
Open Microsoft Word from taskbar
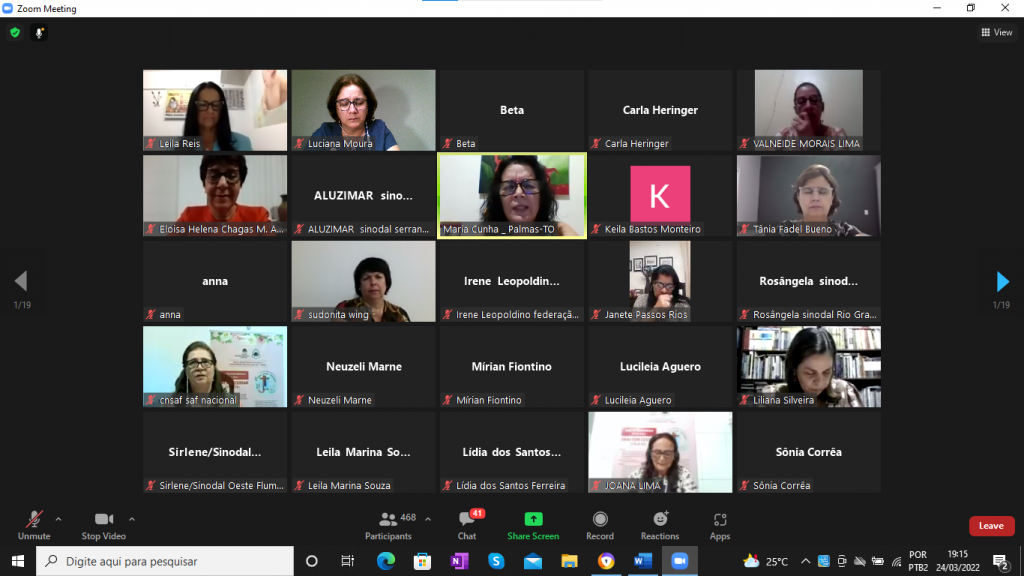point(643,561)
